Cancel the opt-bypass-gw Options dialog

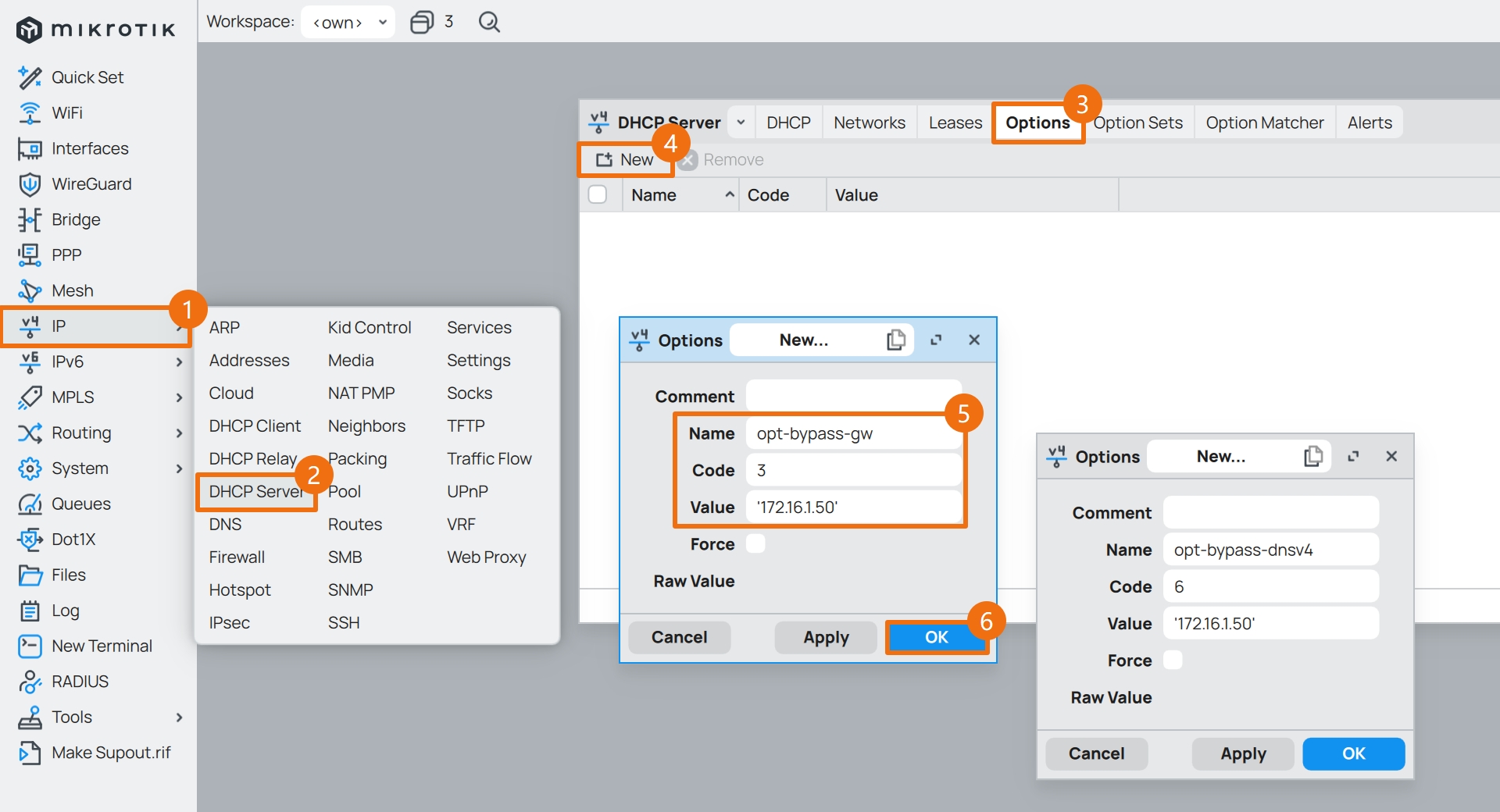pyautogui.click(x=679, y=637)
